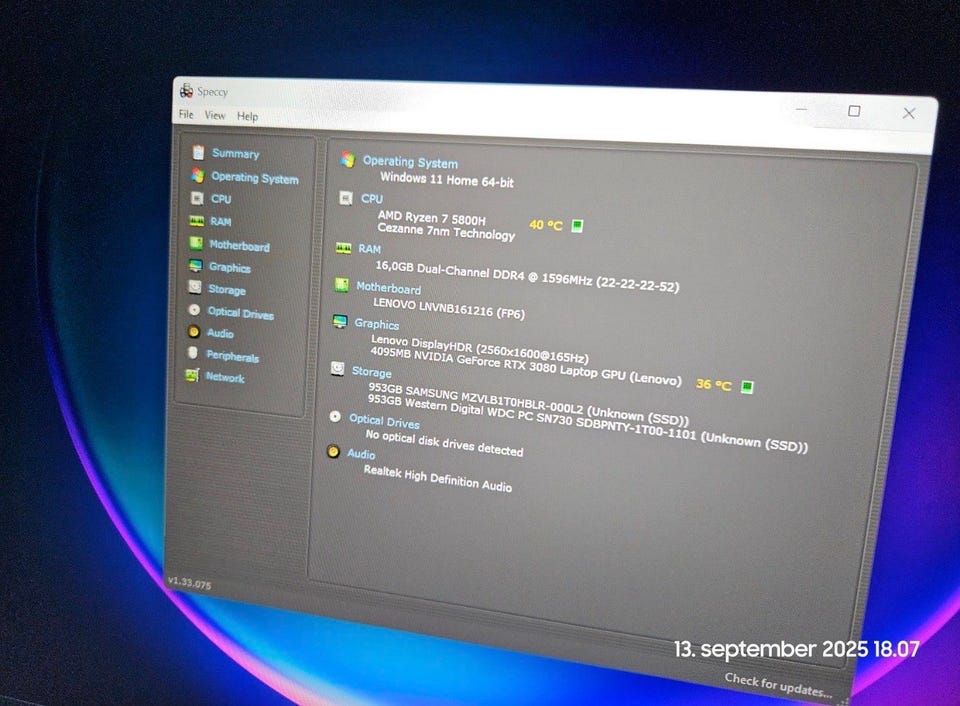960x706 pixels.
Task: Click the RAM stick icon in sidebar
Action: 197,221
